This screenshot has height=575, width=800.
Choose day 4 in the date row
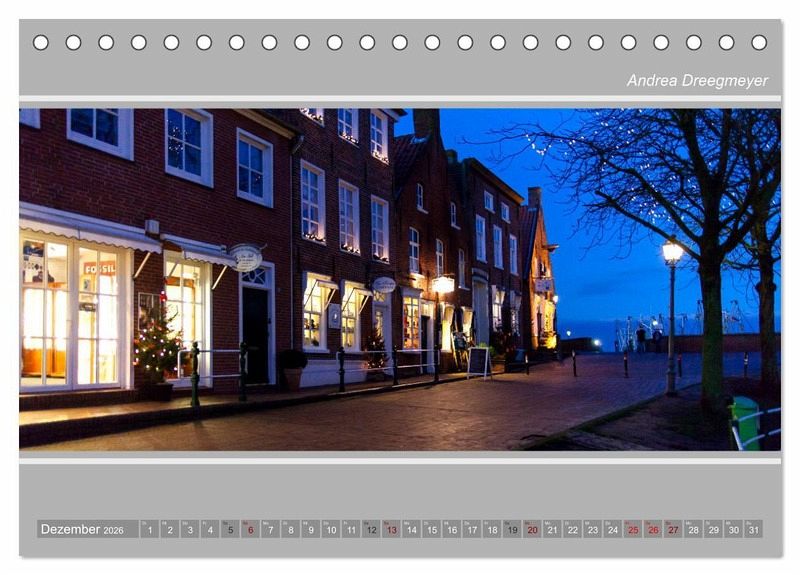pos(210,529)
